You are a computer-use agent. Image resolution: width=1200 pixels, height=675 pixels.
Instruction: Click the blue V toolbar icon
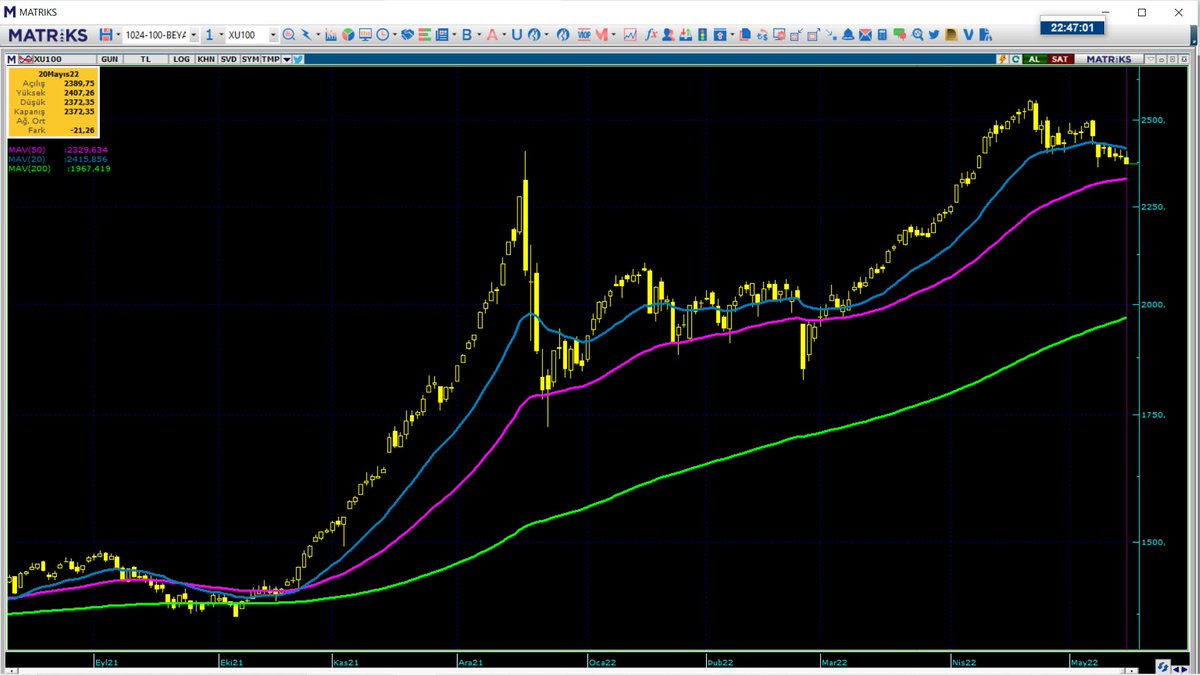[x=968, y=35]
